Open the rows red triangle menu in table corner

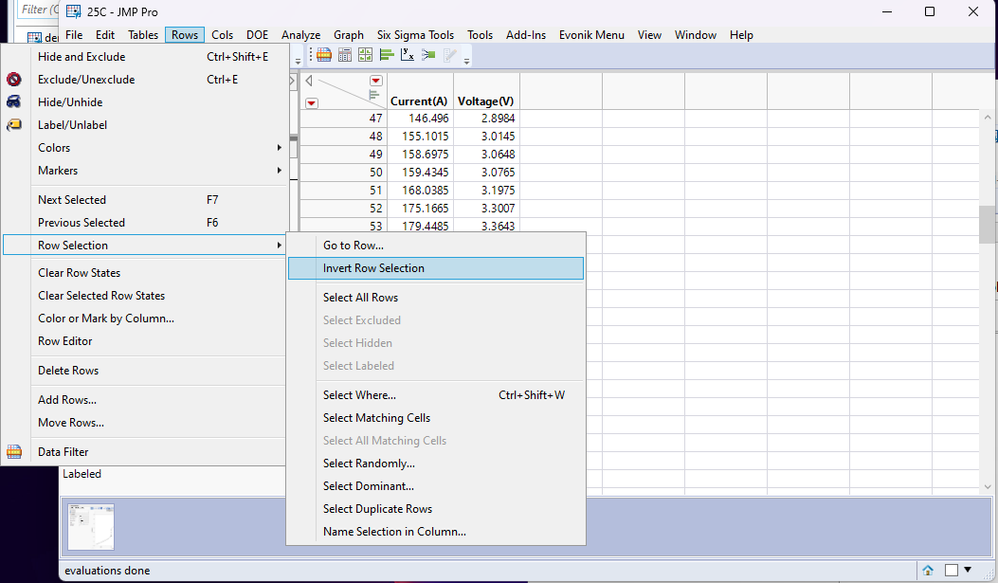(312, 103)
